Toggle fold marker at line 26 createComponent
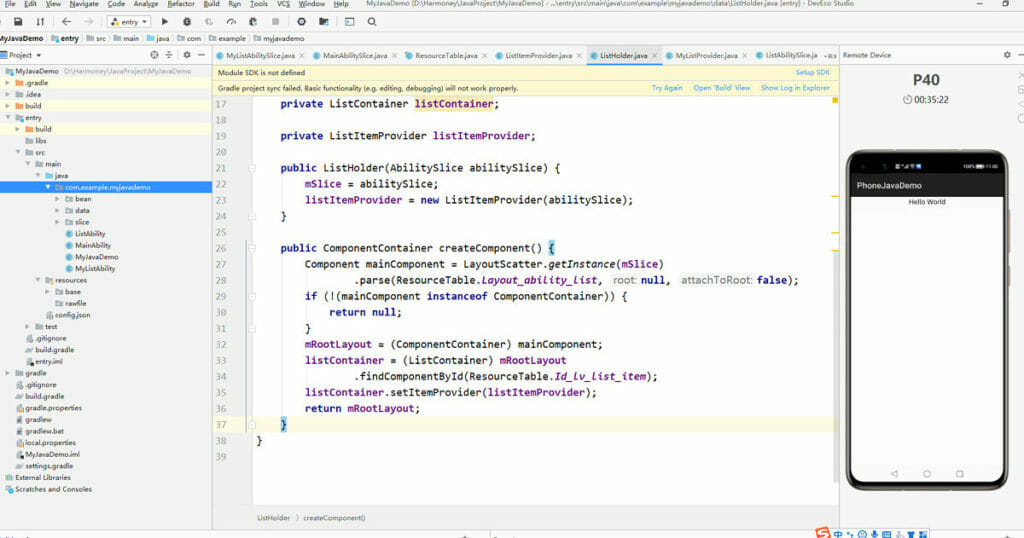The height and width of the screenshot is (538, 1024). click(252, 248)
